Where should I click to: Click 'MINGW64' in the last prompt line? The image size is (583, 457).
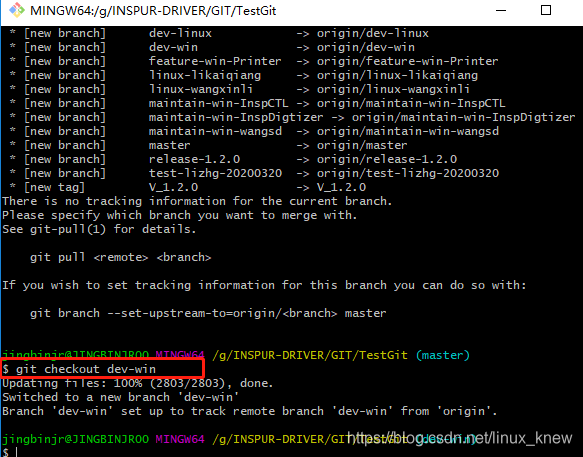click(180, 440)
